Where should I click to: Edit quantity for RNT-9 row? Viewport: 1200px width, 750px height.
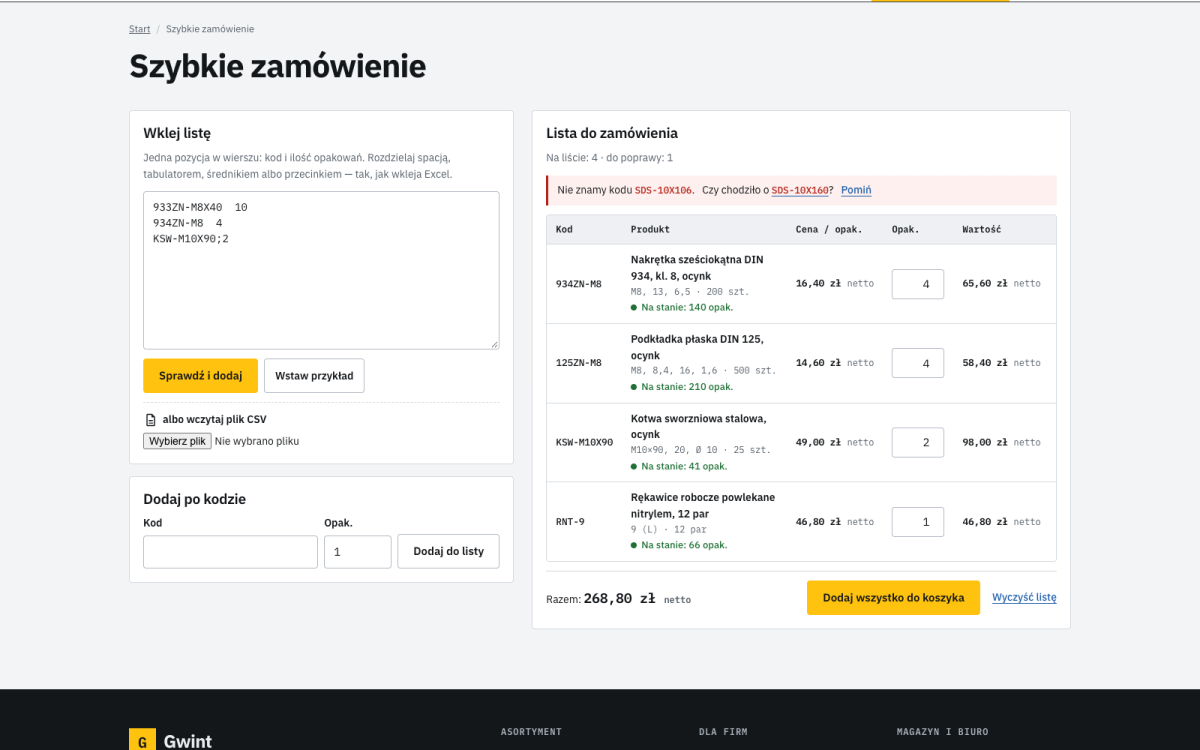click(918, 522)
